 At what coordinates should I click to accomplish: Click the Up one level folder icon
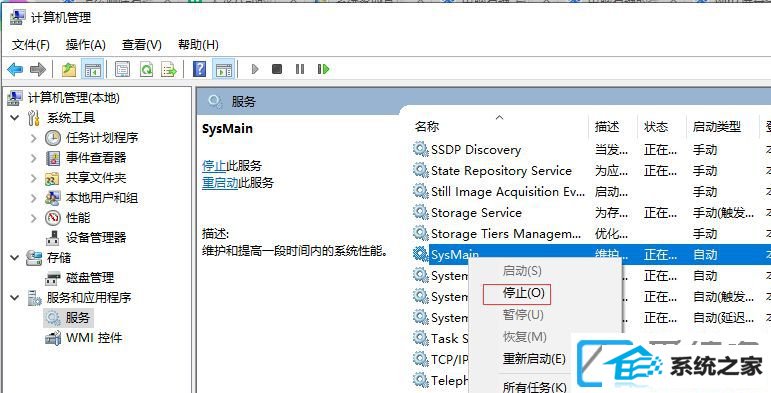[69, 69]
